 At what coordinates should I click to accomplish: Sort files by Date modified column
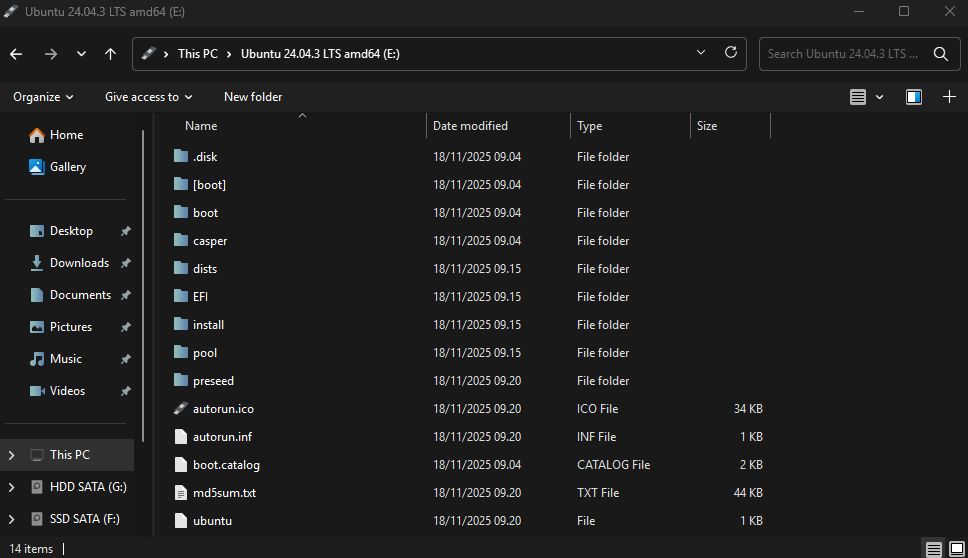[x=470, y=126]
